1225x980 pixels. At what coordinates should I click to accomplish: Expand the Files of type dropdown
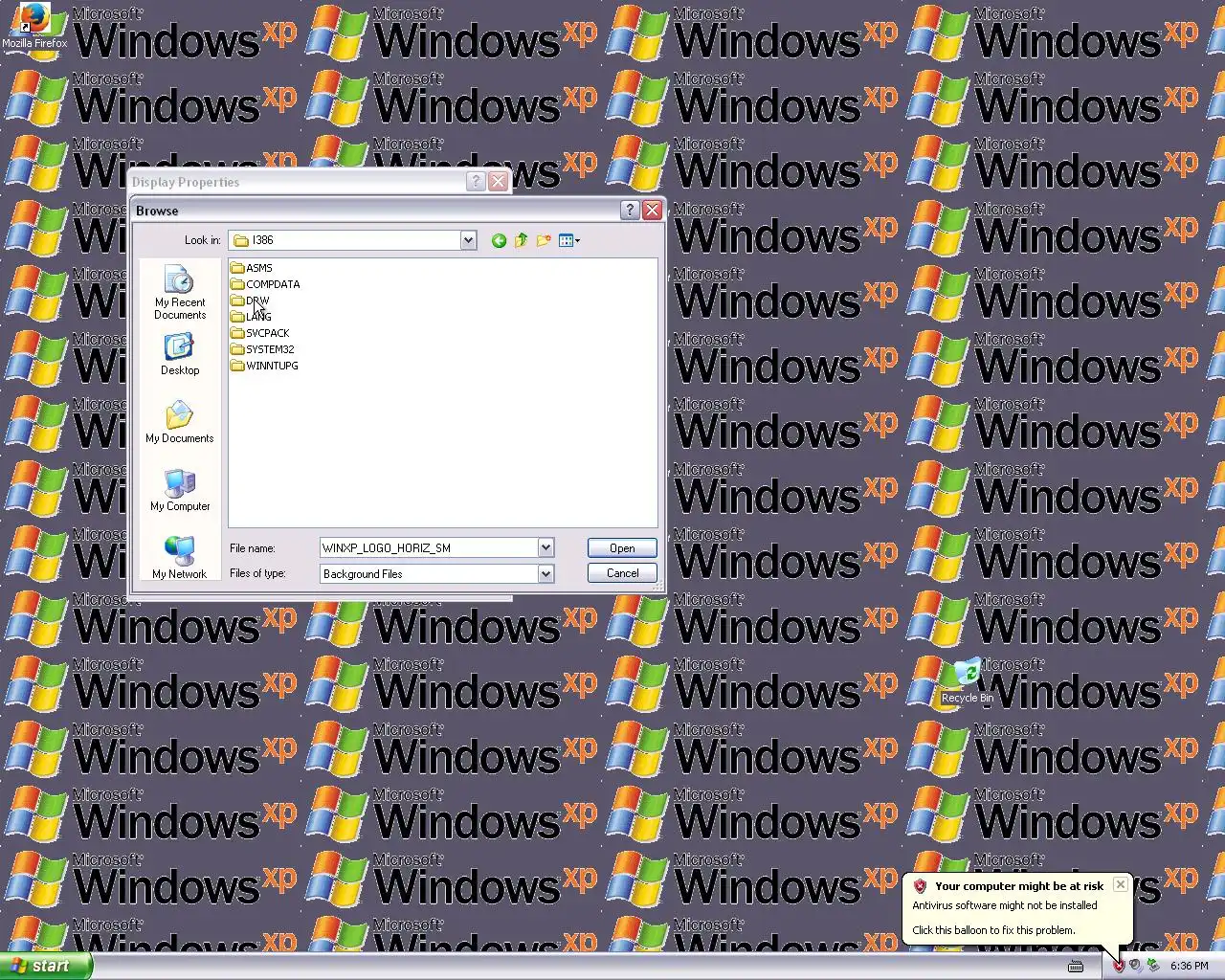click(x=546, y=573)
